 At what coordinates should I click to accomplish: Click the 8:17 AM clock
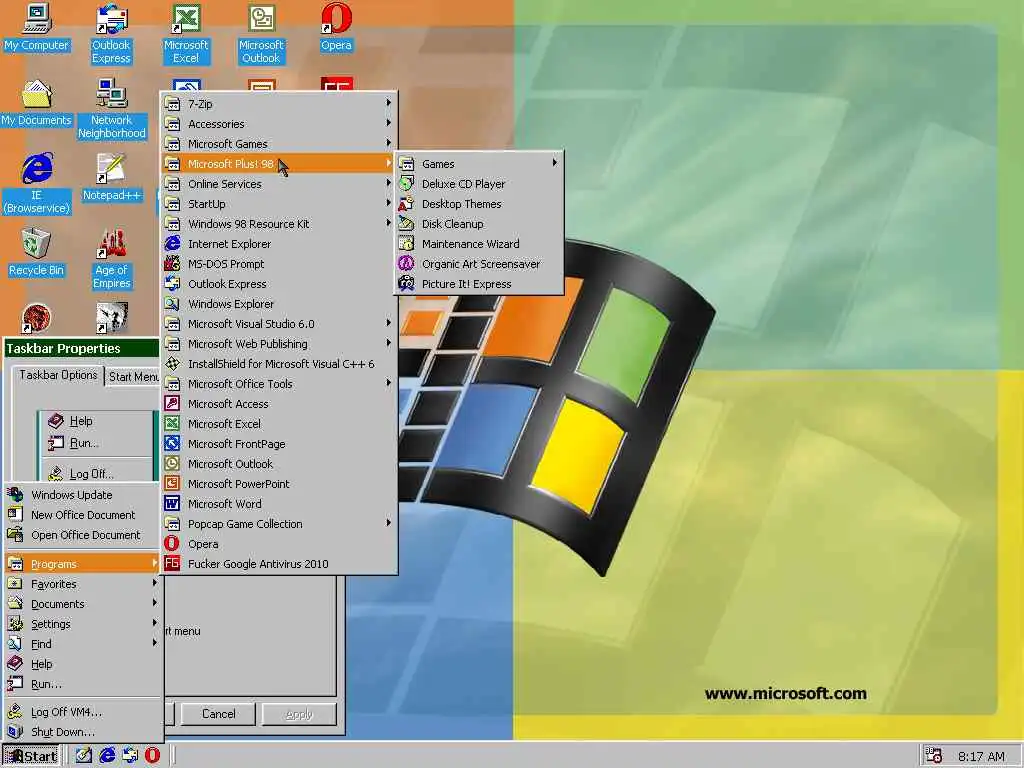[981, 756]
